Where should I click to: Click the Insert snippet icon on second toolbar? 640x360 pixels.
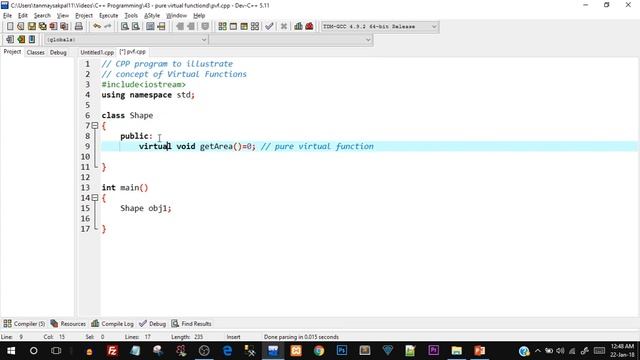click(x=10, y=40)
